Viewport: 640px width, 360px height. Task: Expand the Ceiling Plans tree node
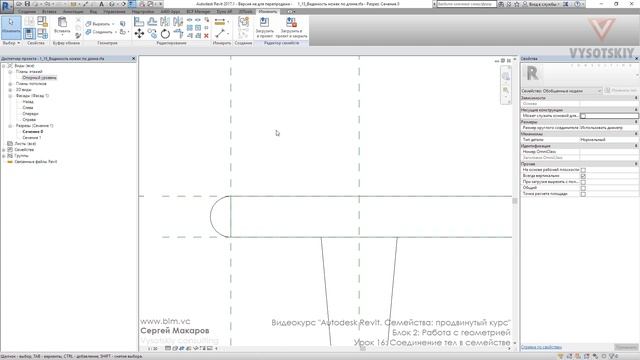(x=10, y=84)
